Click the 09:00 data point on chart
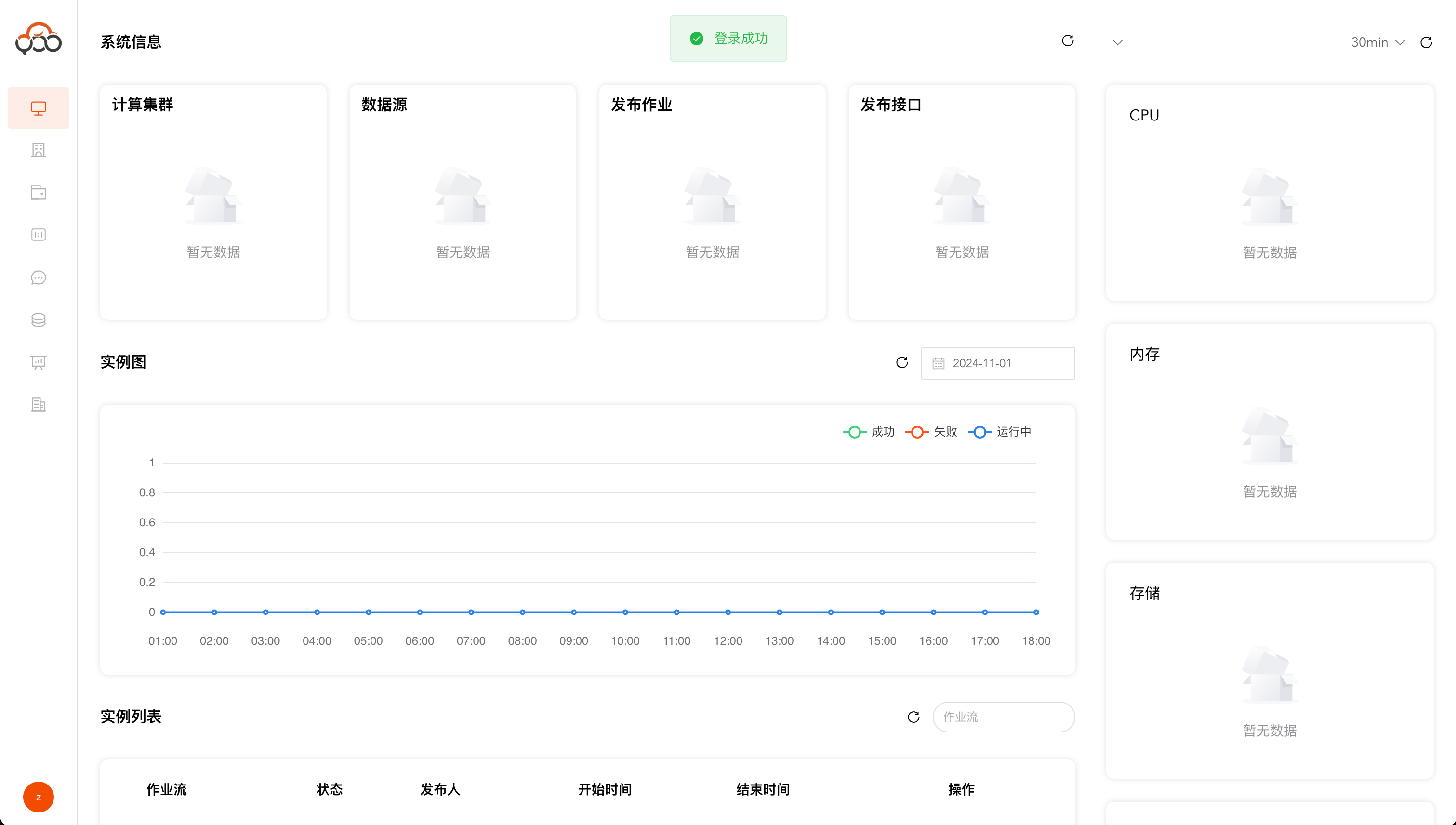Viewport: 1456px width, 825px height. 574,612
